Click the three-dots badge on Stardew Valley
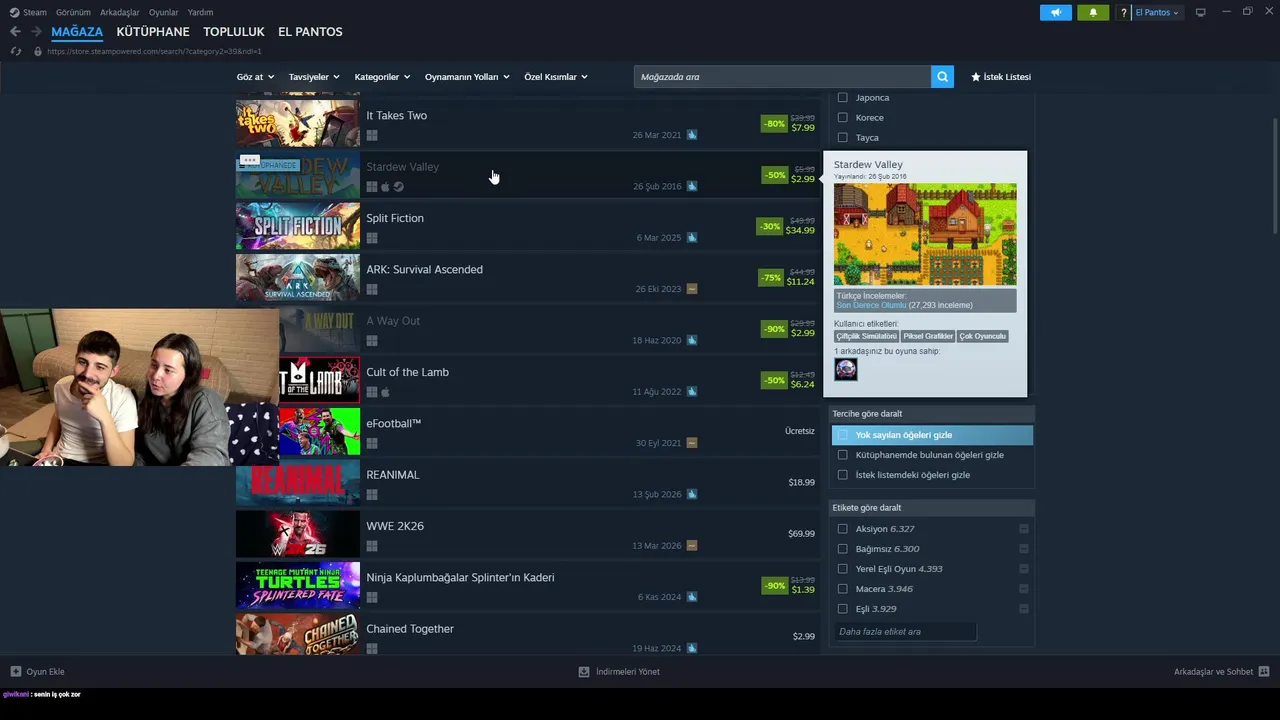This screenshot has height=720, width=1280. click(250, 160)
